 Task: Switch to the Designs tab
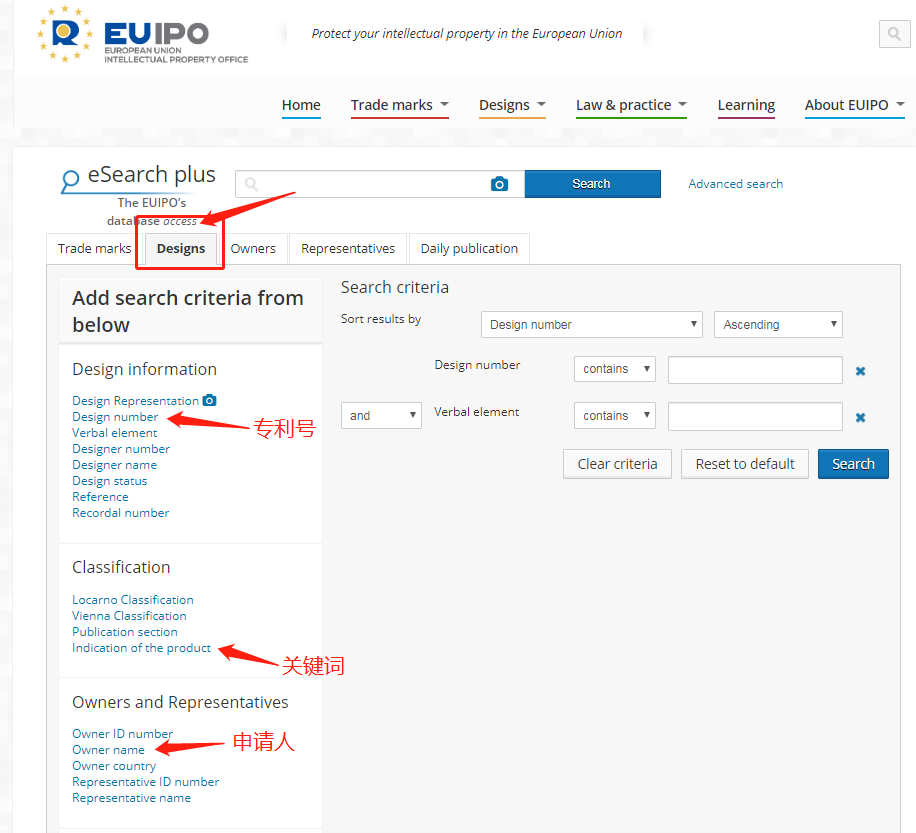[x=181, y=249]
